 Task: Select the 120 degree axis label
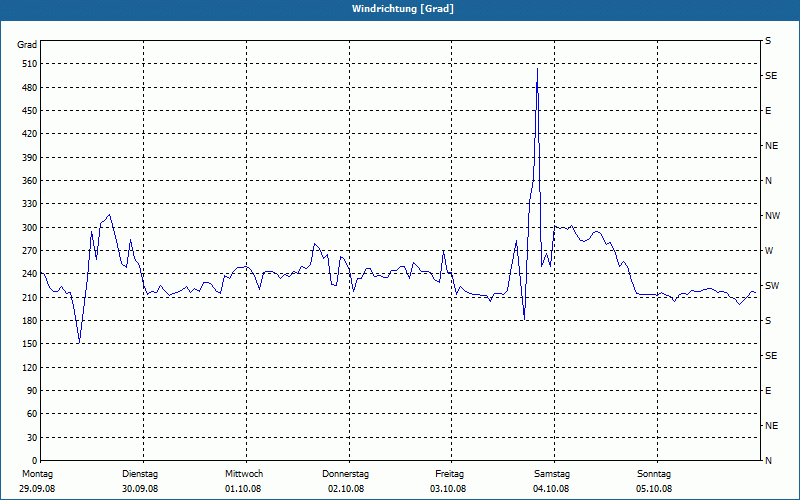point(31,367)
